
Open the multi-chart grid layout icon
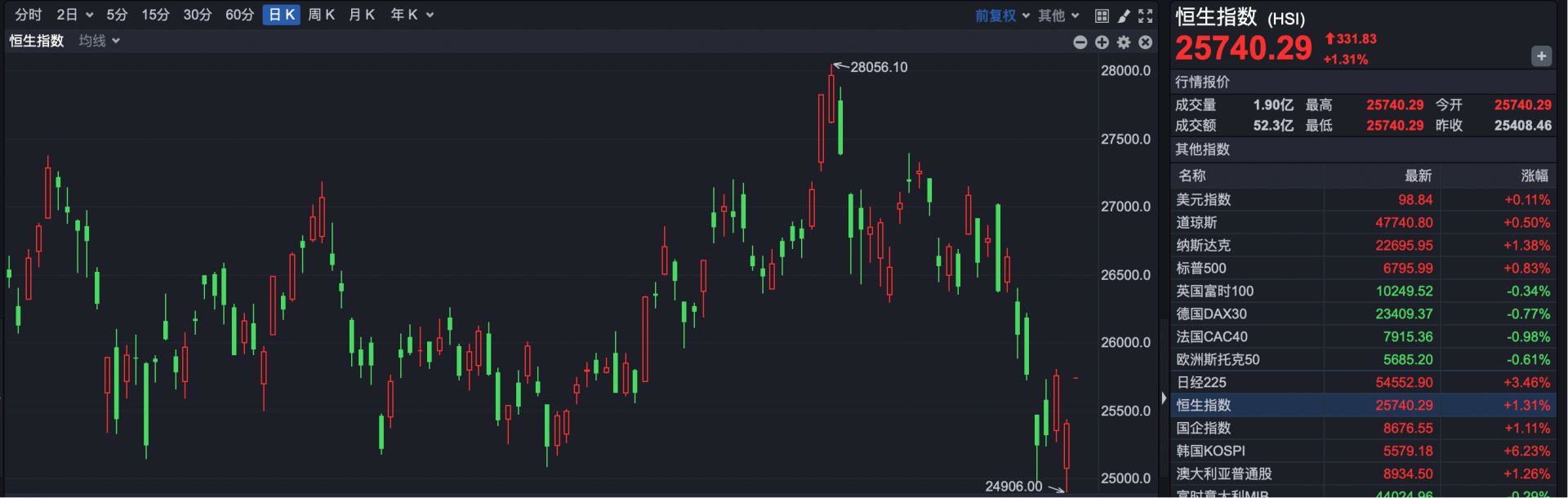coord(1102,16)
